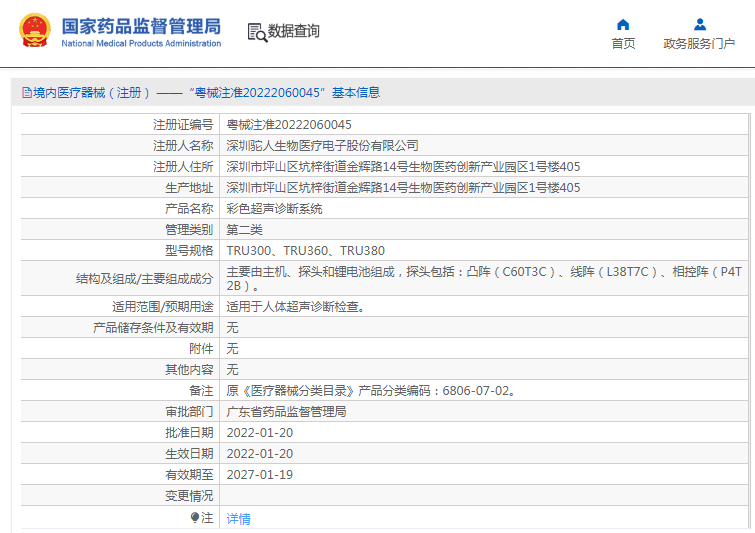Open 政务服务门户 link
The image size is (755, 533).
699,44
